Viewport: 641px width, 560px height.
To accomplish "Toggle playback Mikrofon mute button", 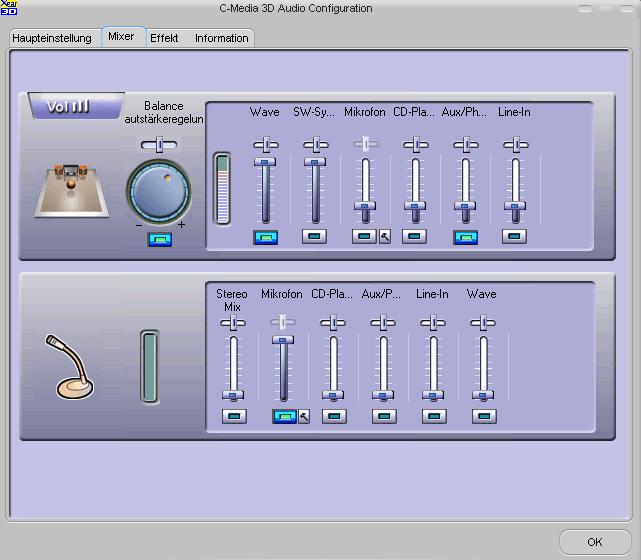I will coord(364,236).
